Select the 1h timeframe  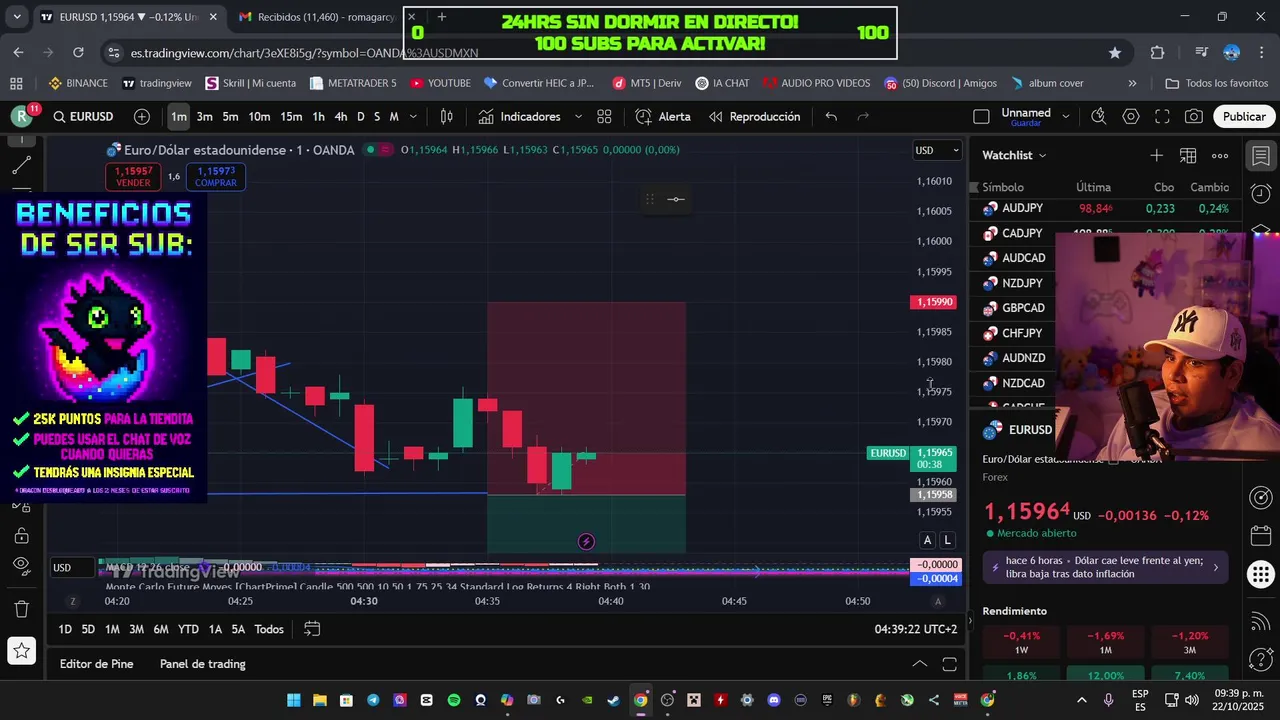click(x=318, y=117)
